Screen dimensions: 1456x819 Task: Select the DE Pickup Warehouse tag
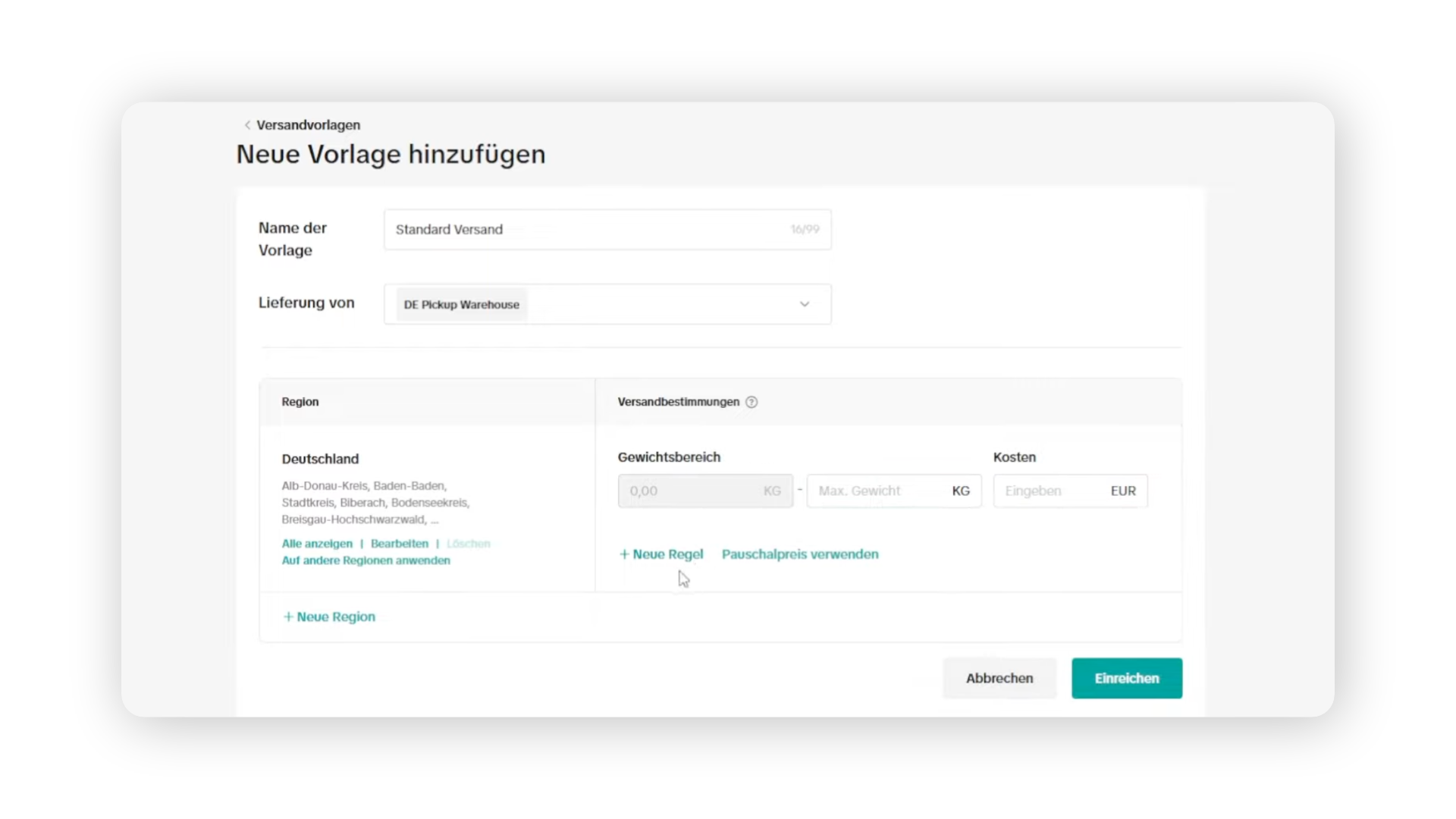pyautogui.click(x=461, y=304)
